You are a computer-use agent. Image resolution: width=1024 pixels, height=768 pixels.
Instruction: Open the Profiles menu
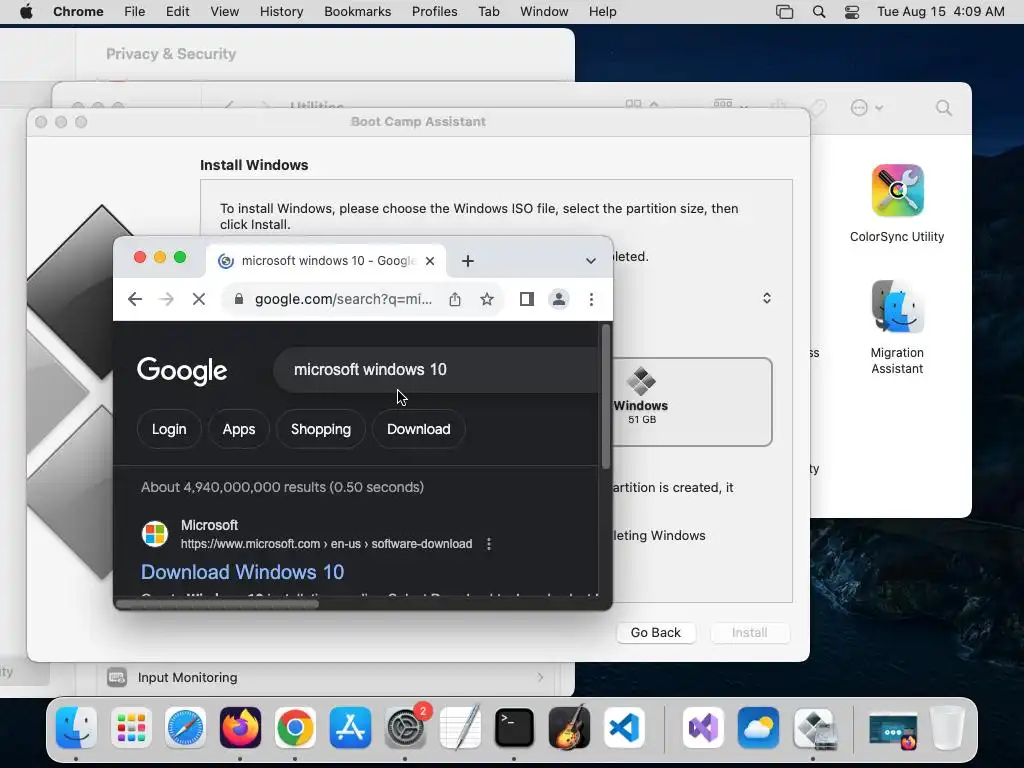434,12
